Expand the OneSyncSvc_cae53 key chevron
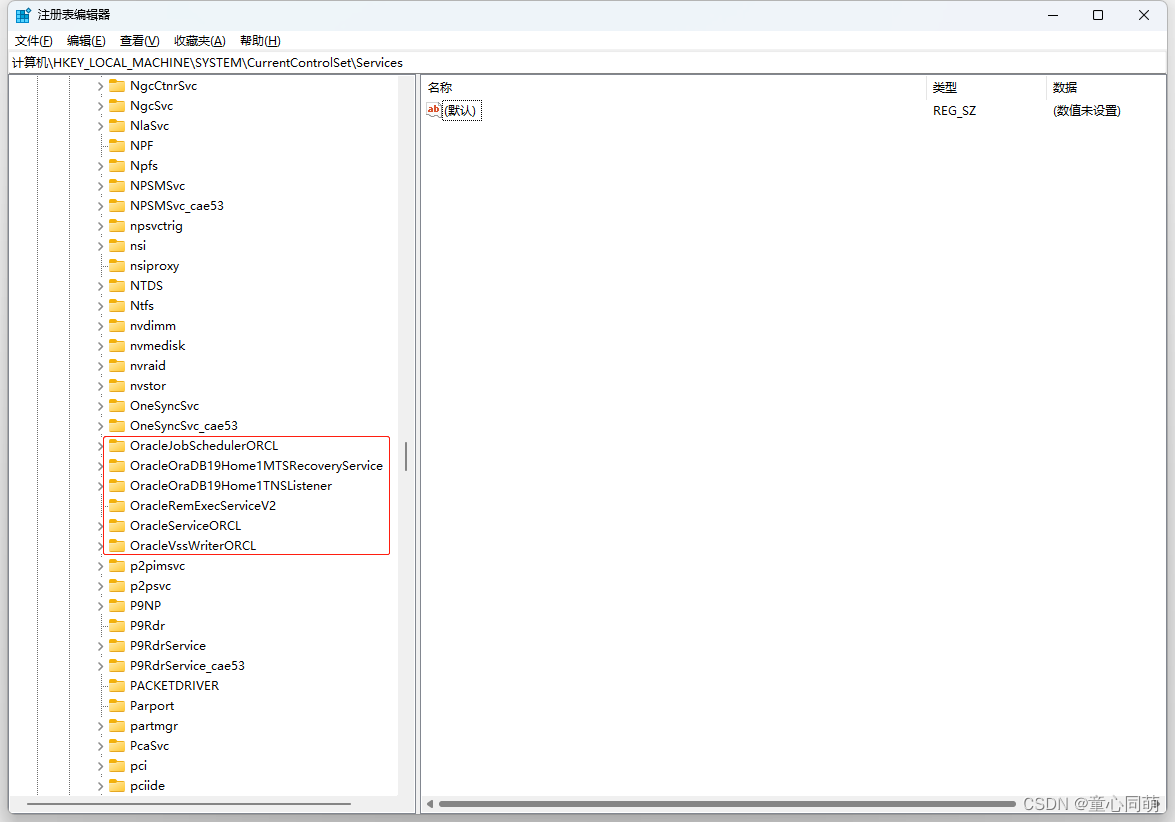This screenshot has height=822, width=1175. [100, 426]
